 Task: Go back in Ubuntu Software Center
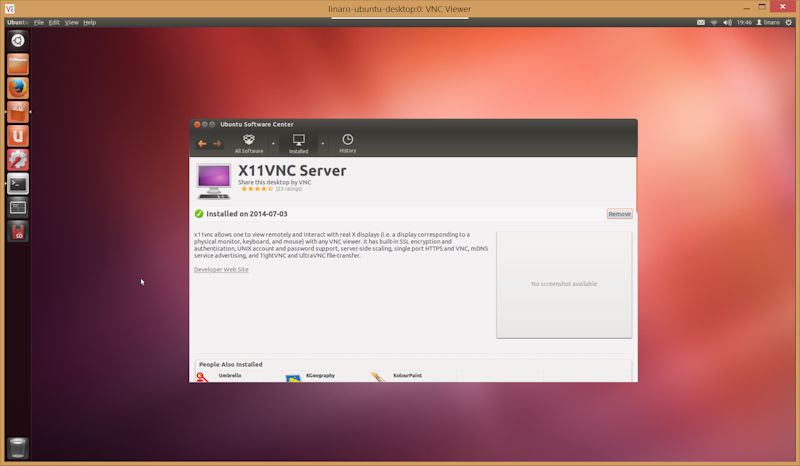pos(202,143)
